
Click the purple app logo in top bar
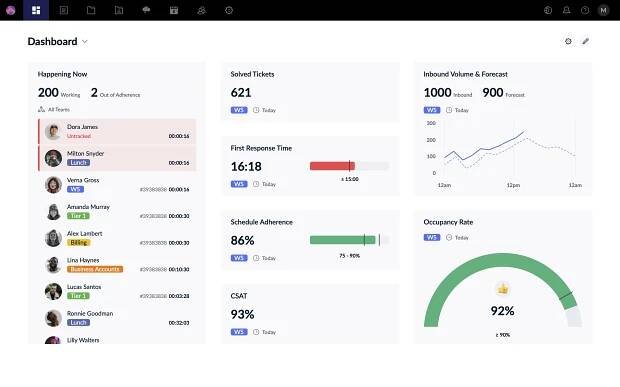pos(11,10)
